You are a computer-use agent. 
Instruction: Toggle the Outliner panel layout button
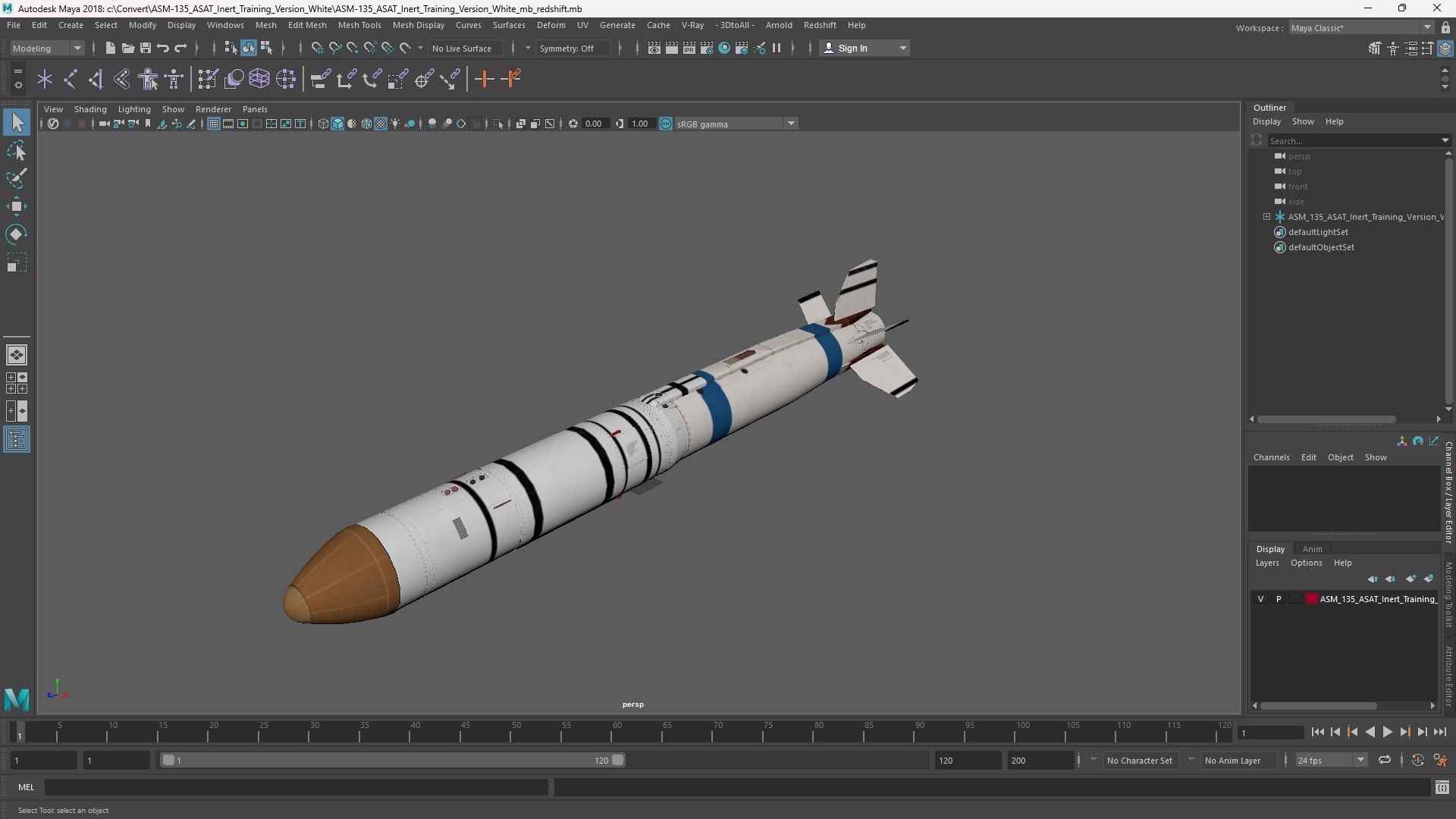[17, 440]
